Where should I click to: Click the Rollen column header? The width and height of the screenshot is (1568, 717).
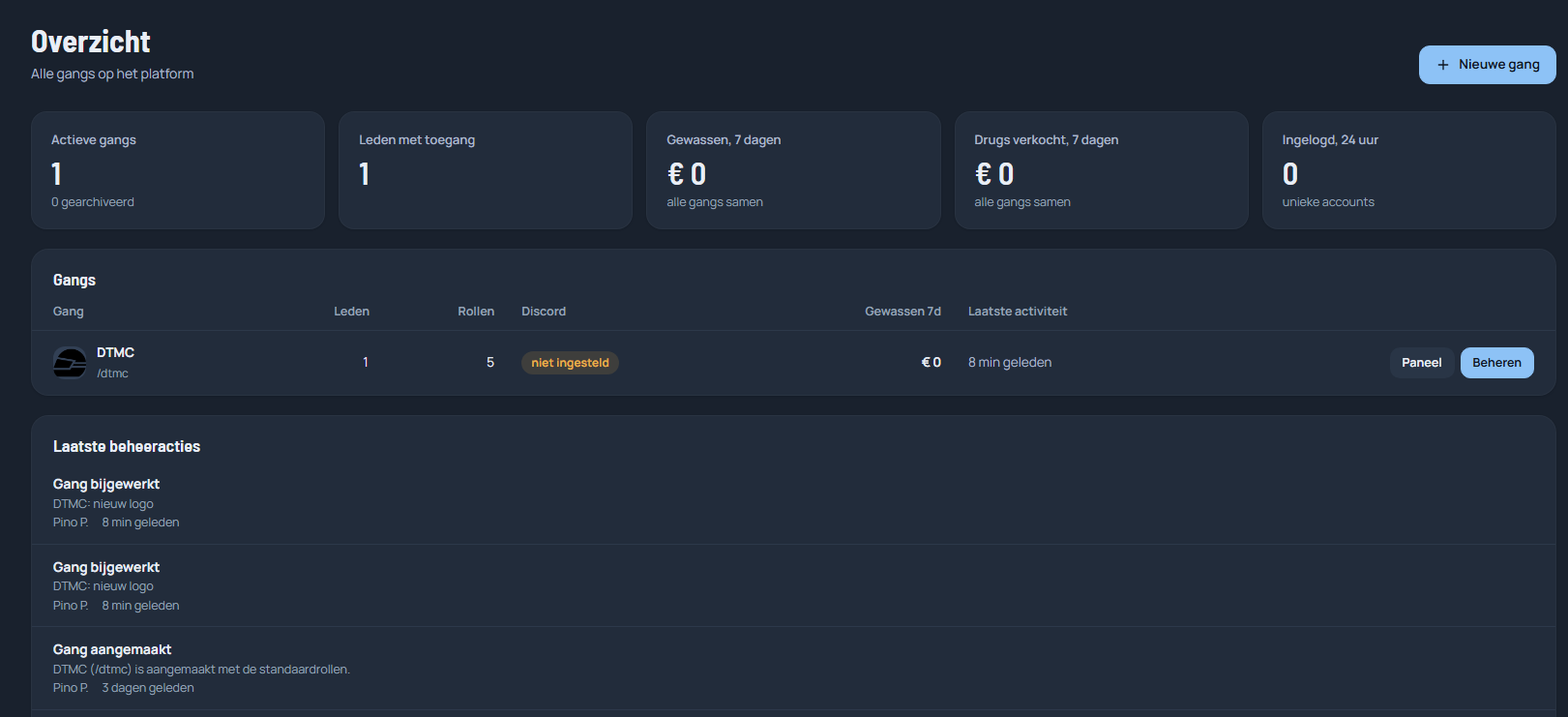pos(476,312)
